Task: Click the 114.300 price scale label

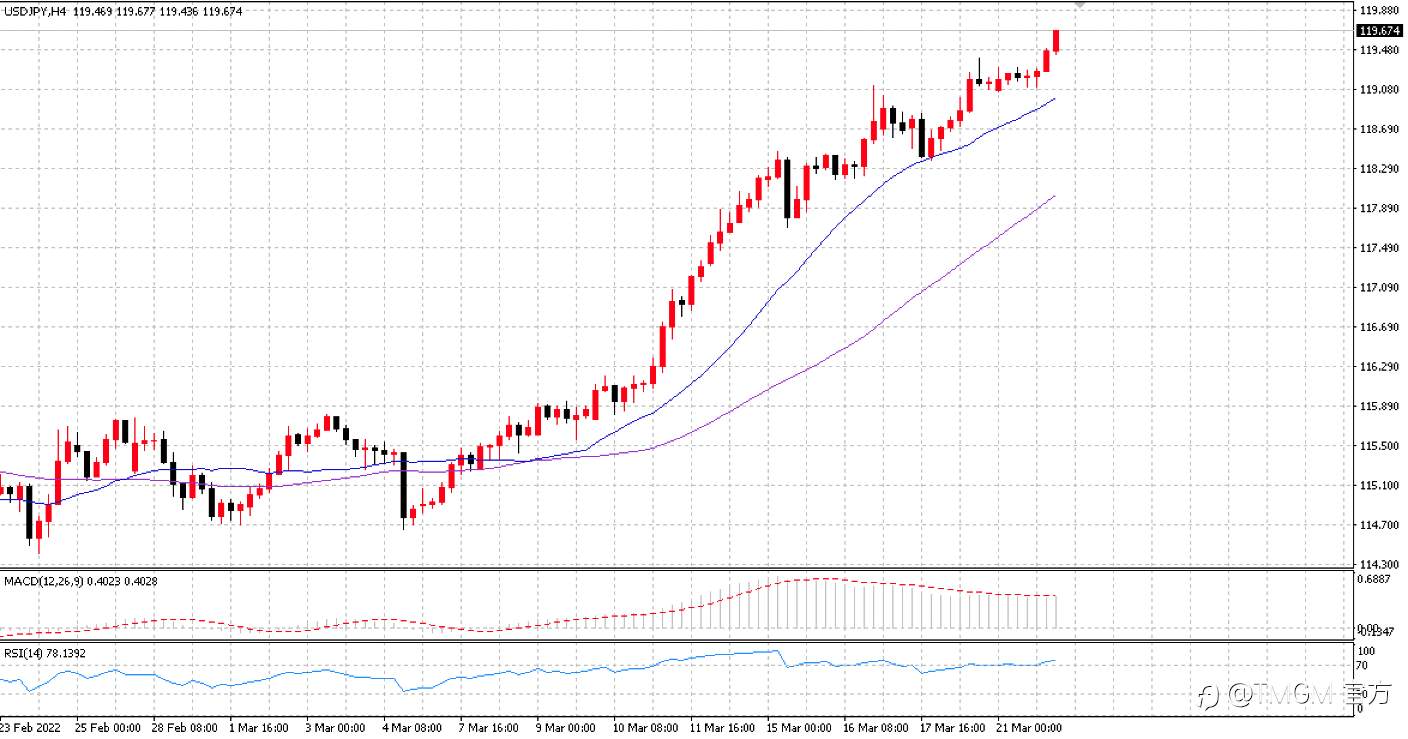Action: tap(1377, 564)
